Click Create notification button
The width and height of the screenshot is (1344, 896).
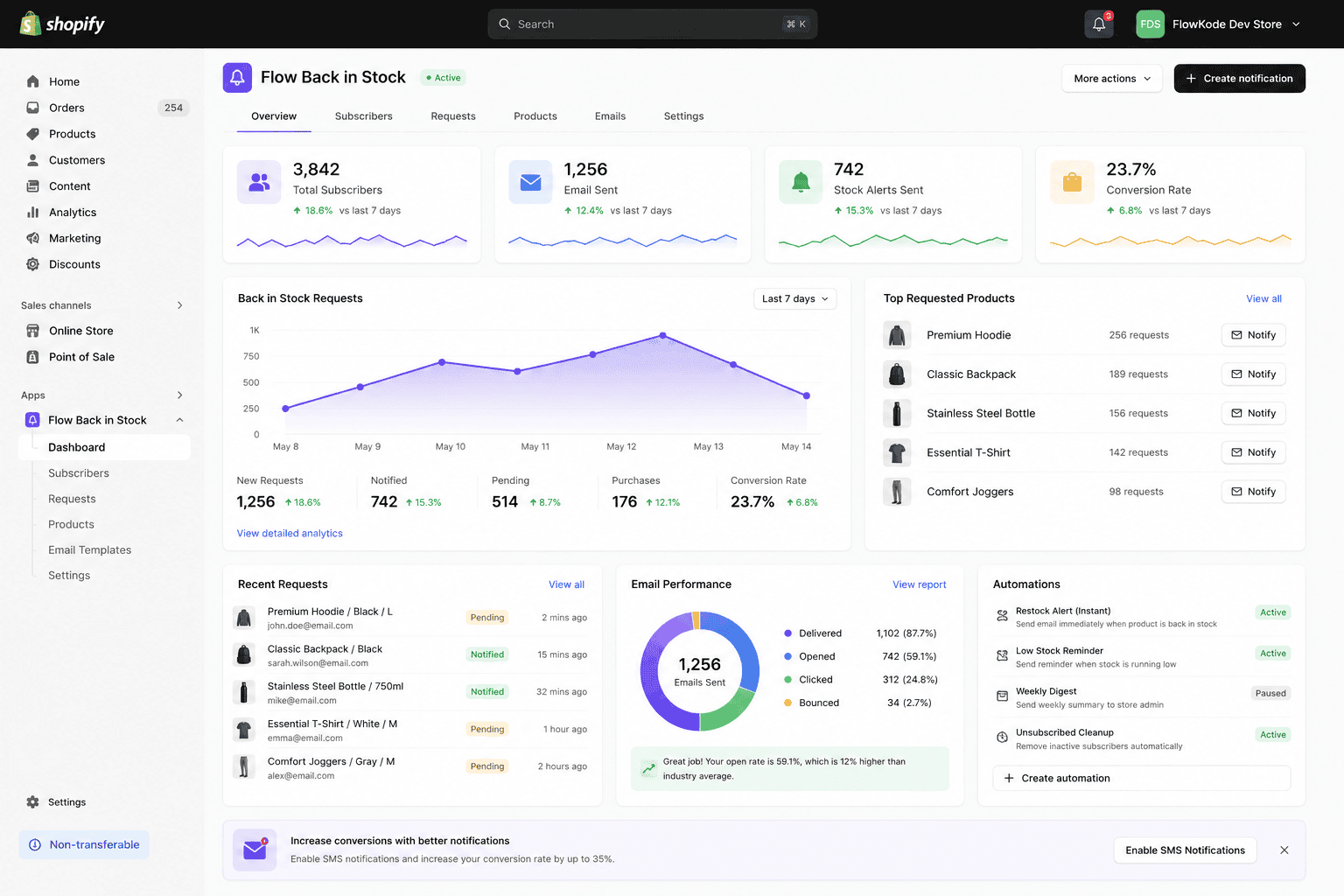[1240, 79]
